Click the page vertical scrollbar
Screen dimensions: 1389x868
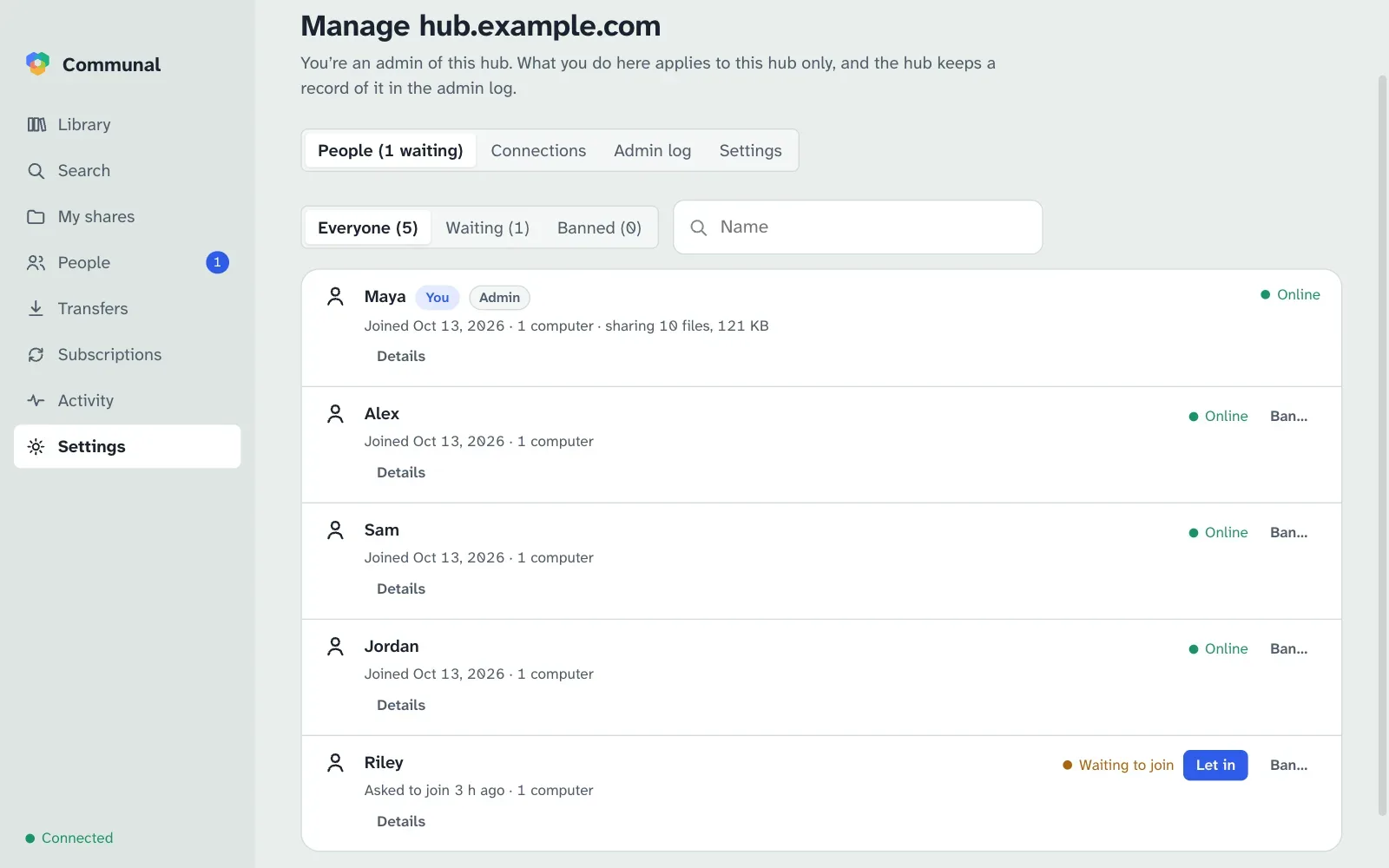pos(1383,445)
